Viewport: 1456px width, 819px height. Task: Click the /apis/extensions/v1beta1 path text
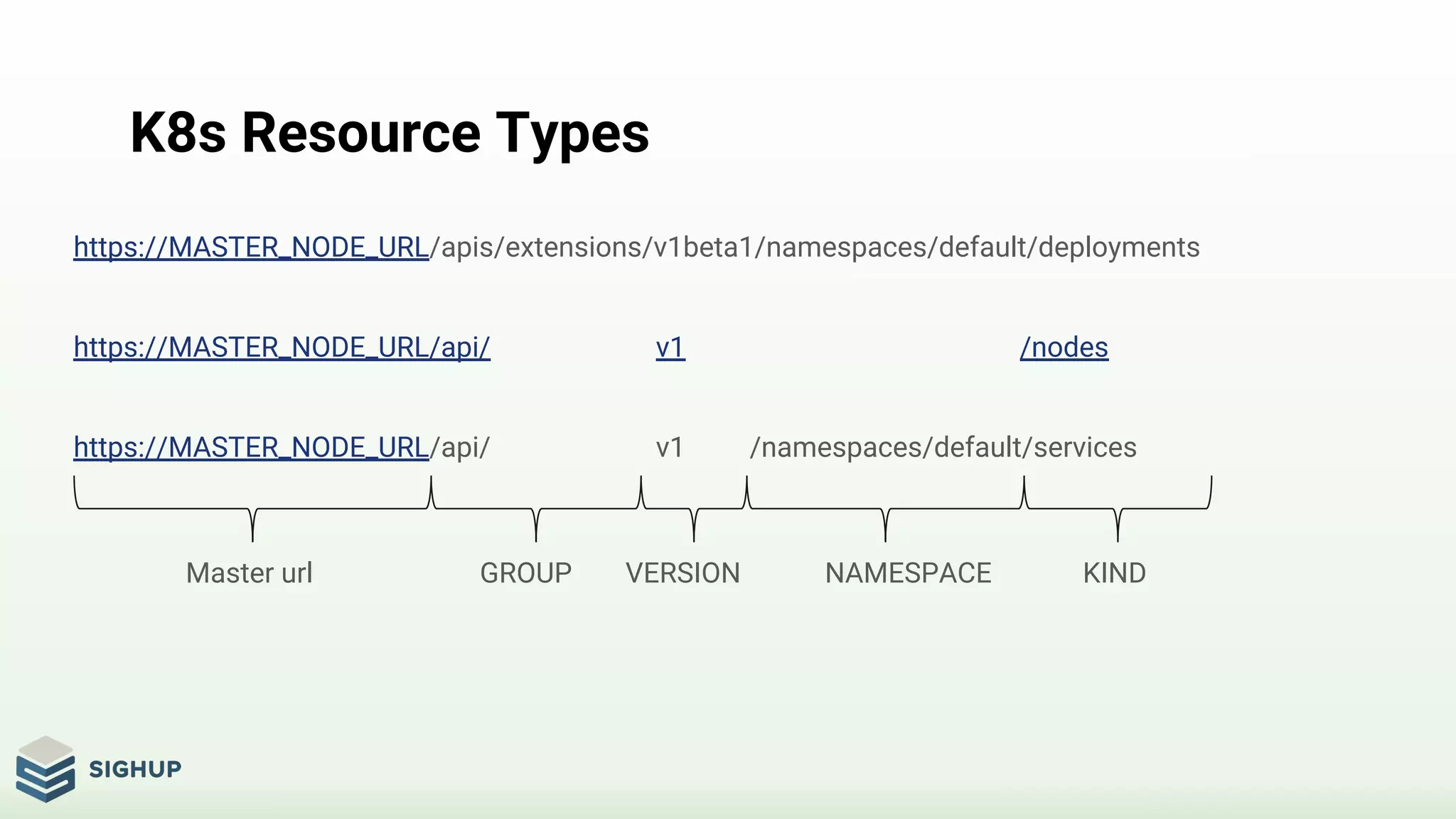tap(591, 247)
